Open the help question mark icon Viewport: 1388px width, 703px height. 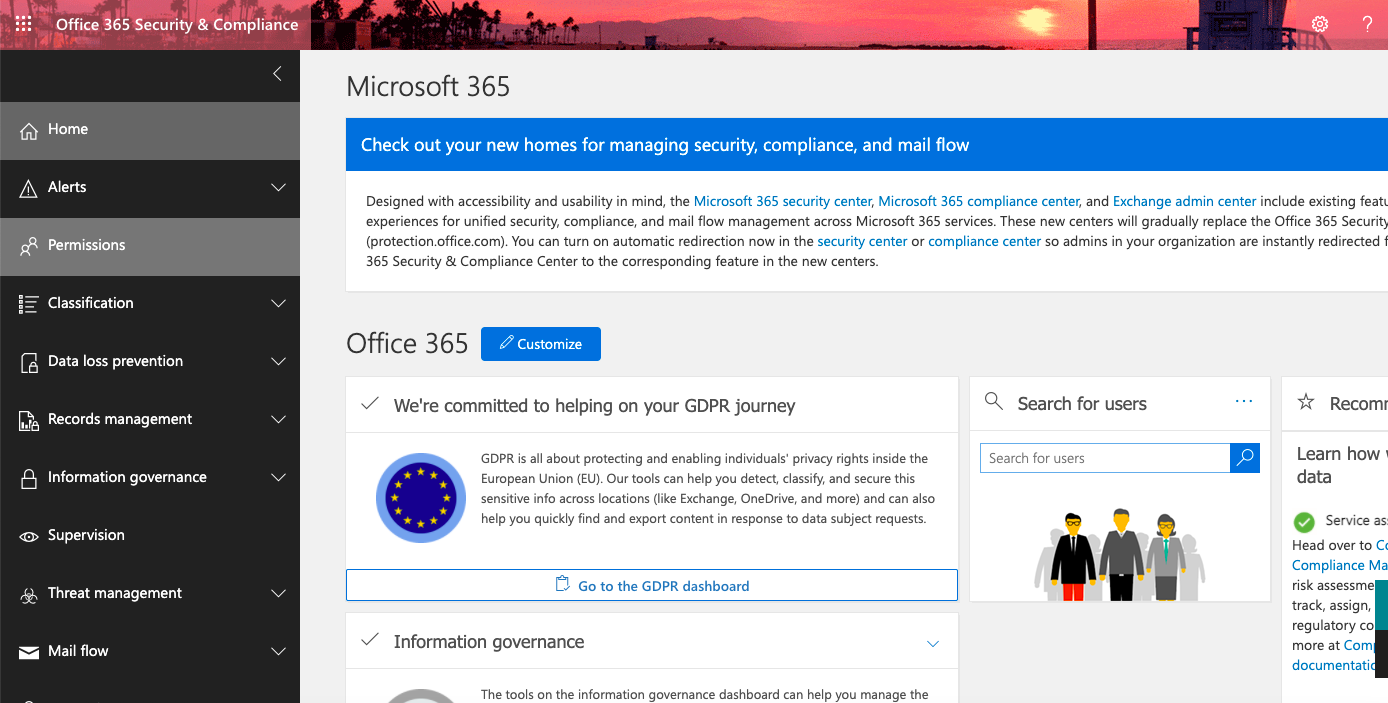click(1367, 24)
